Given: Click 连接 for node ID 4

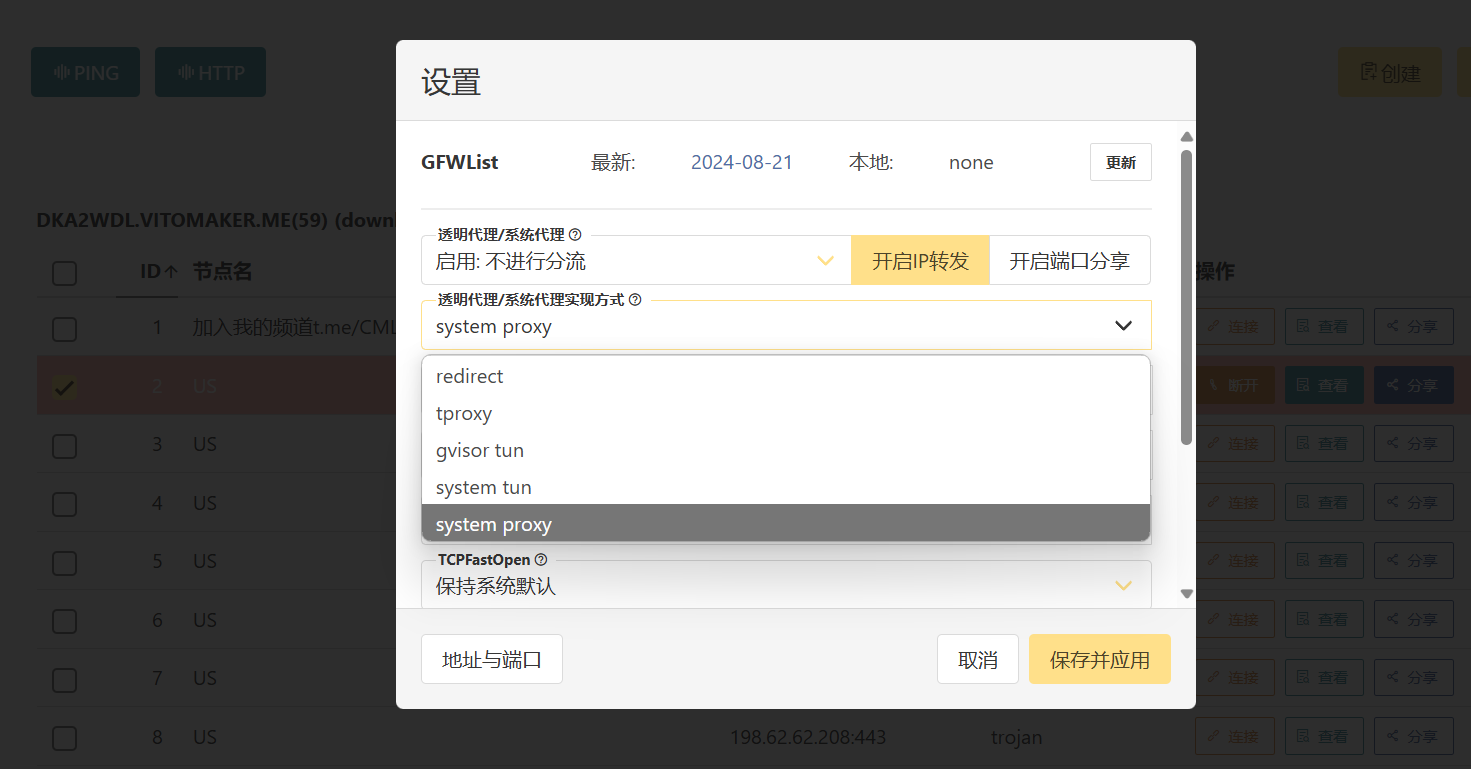Looking at the screenshot, I should [x=1234, y=502].
